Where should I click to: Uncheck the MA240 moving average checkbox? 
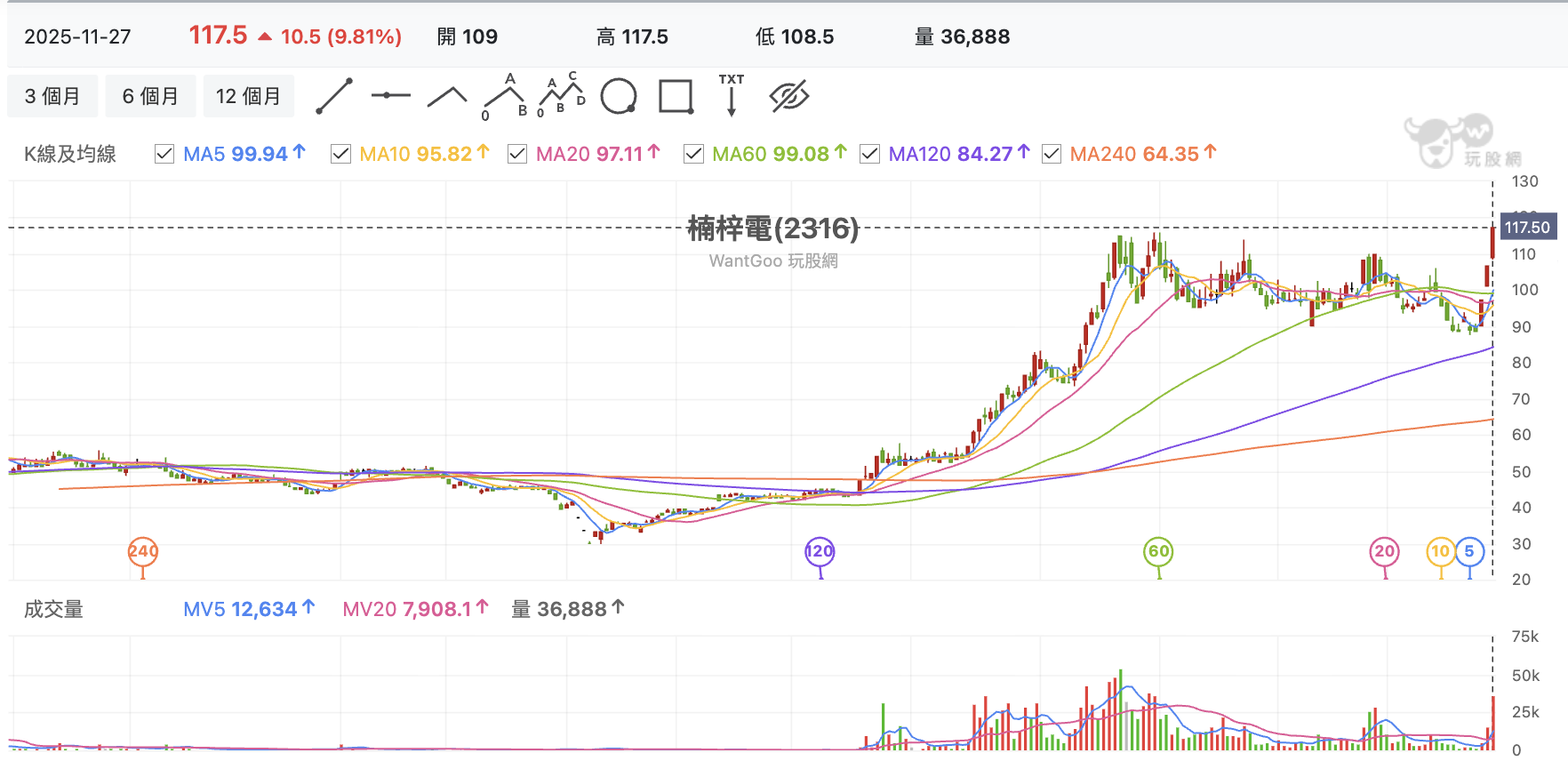tap(1051, 154)
